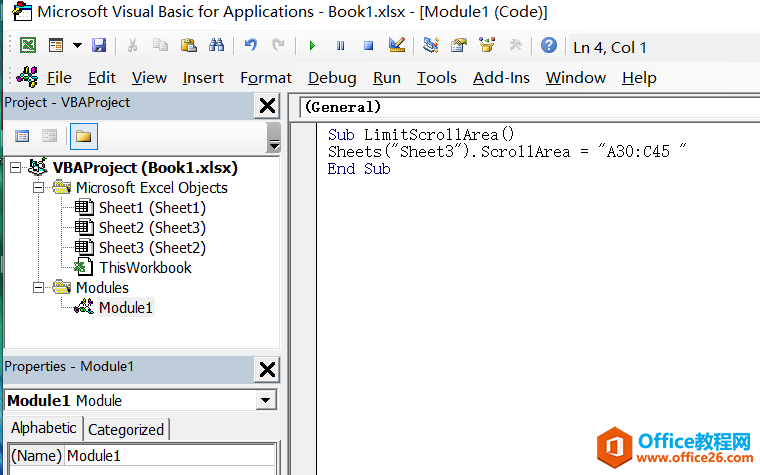Collapse the VBAProject (Book1.xlsx) node
The height and width of the screenshot is (475, 760).
[16, 168]
